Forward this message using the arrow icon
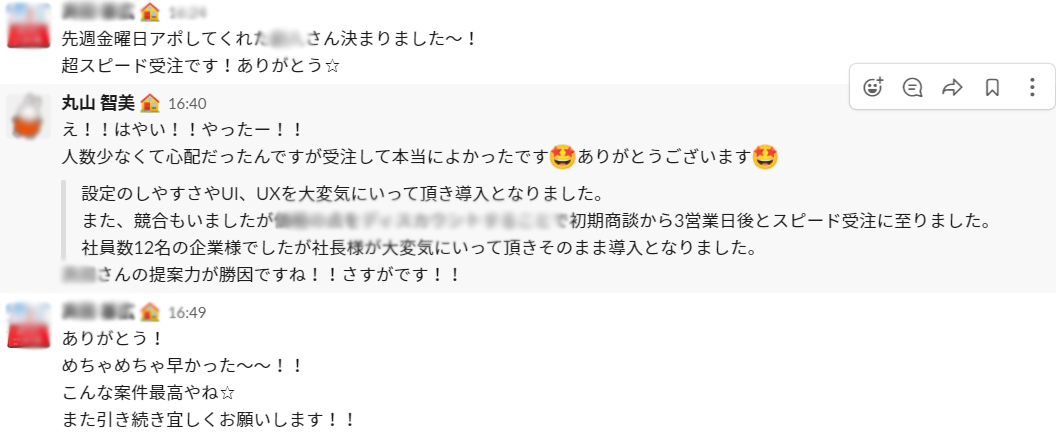The image size is (1056, 436). click(952, 87)
